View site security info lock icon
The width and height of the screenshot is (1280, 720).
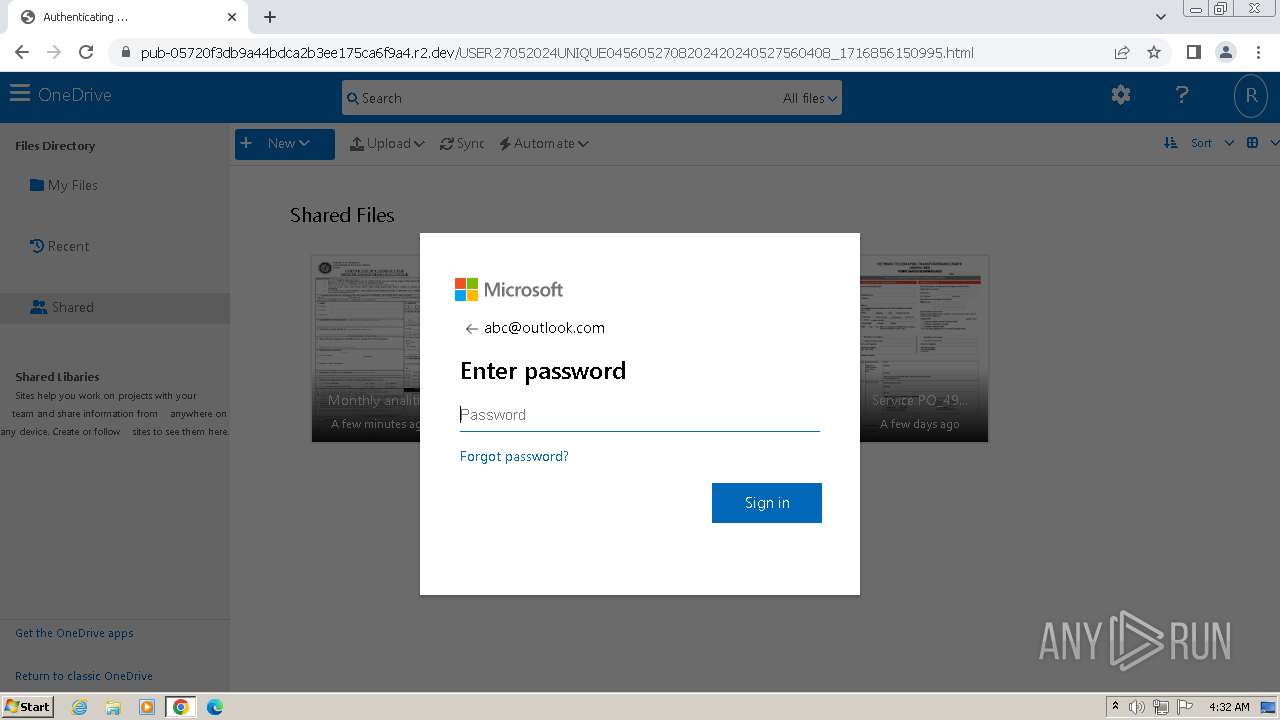tap(124, 53)
